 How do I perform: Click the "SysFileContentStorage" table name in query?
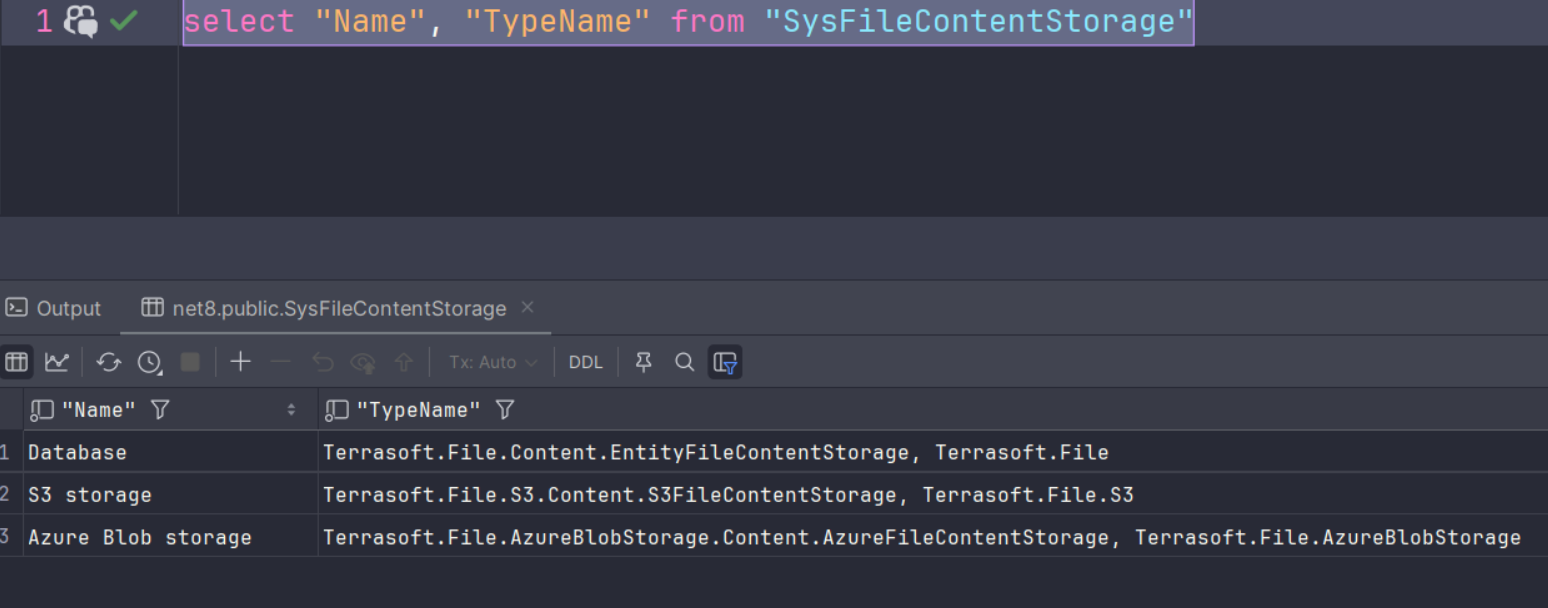pyautogui.click(x=978, y=21)
